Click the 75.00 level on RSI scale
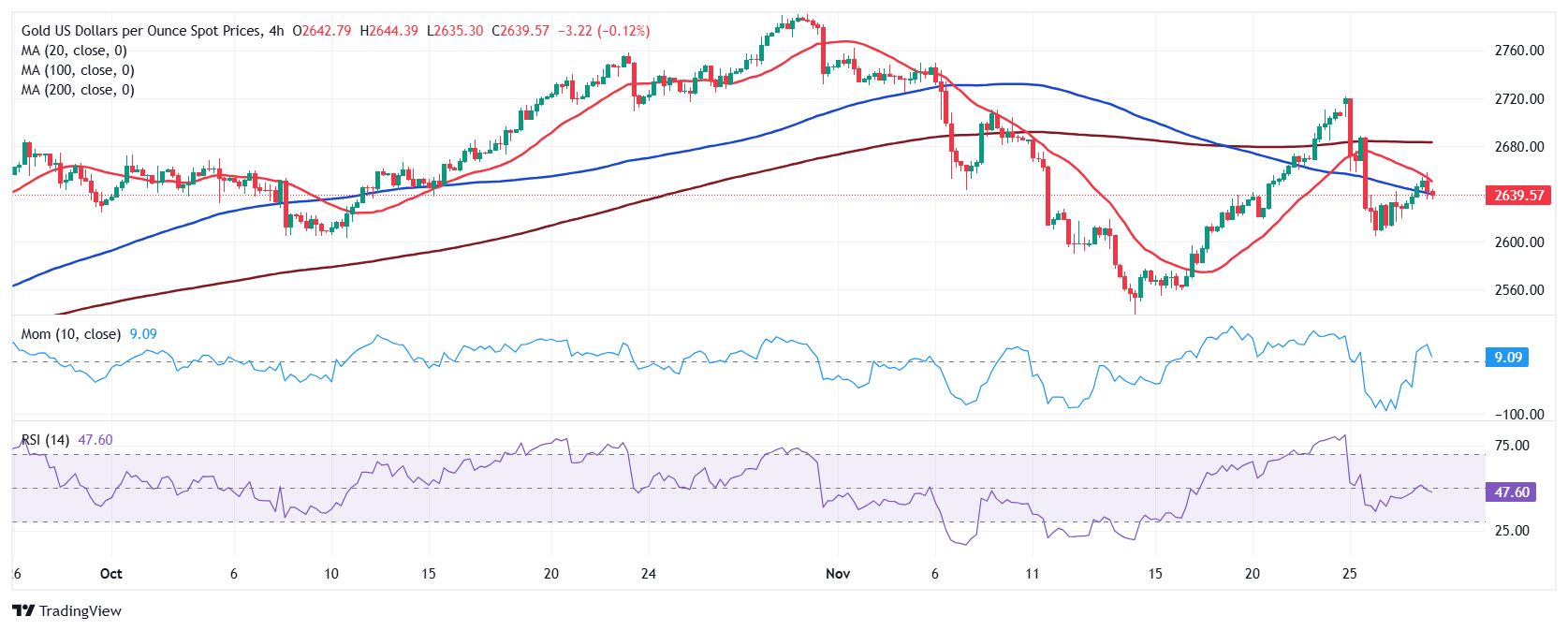Screen dimensions: 1568x631 pyautogui.click(x=1512, y=446)
